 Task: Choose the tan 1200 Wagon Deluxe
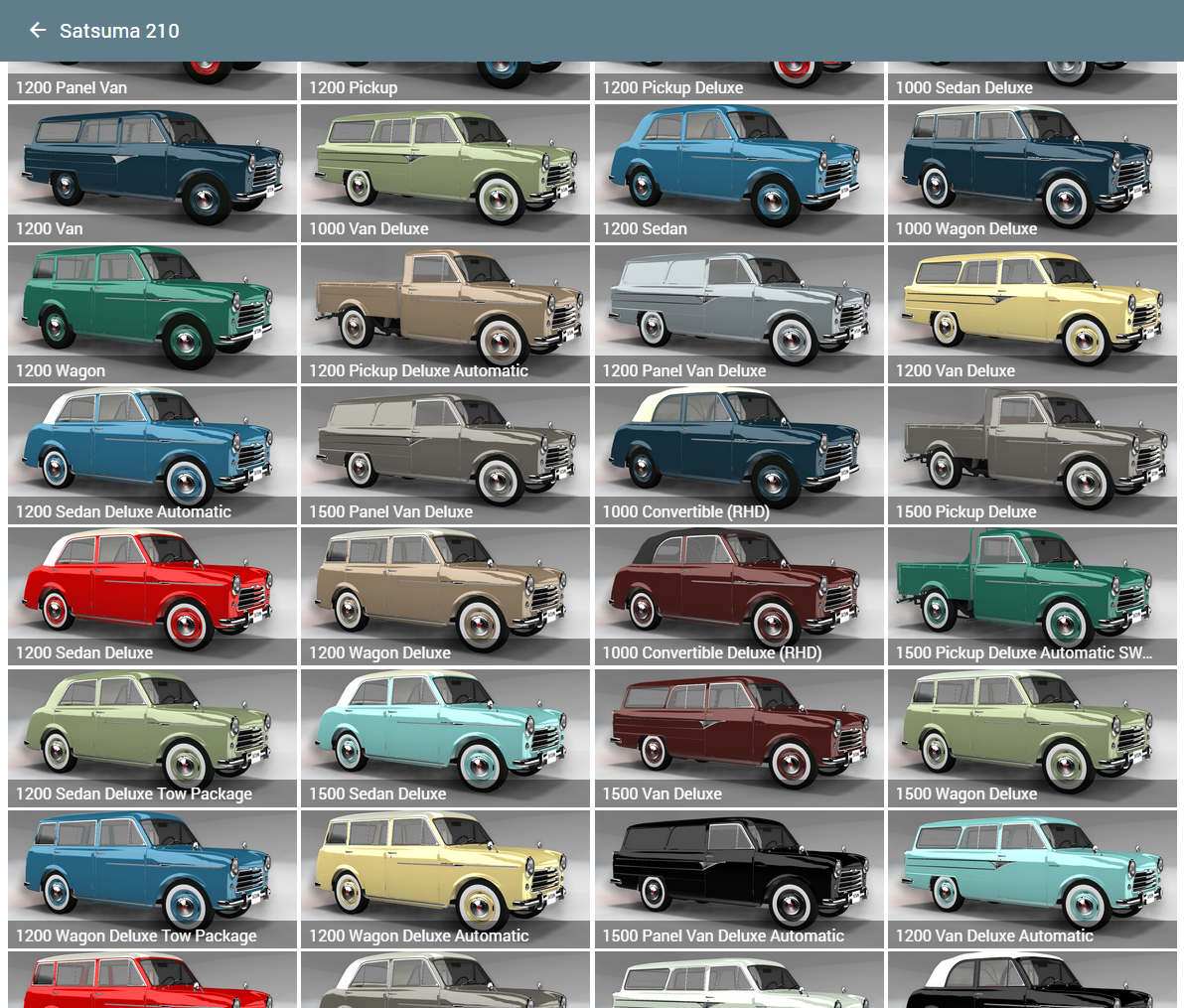(x=446, y=597)
